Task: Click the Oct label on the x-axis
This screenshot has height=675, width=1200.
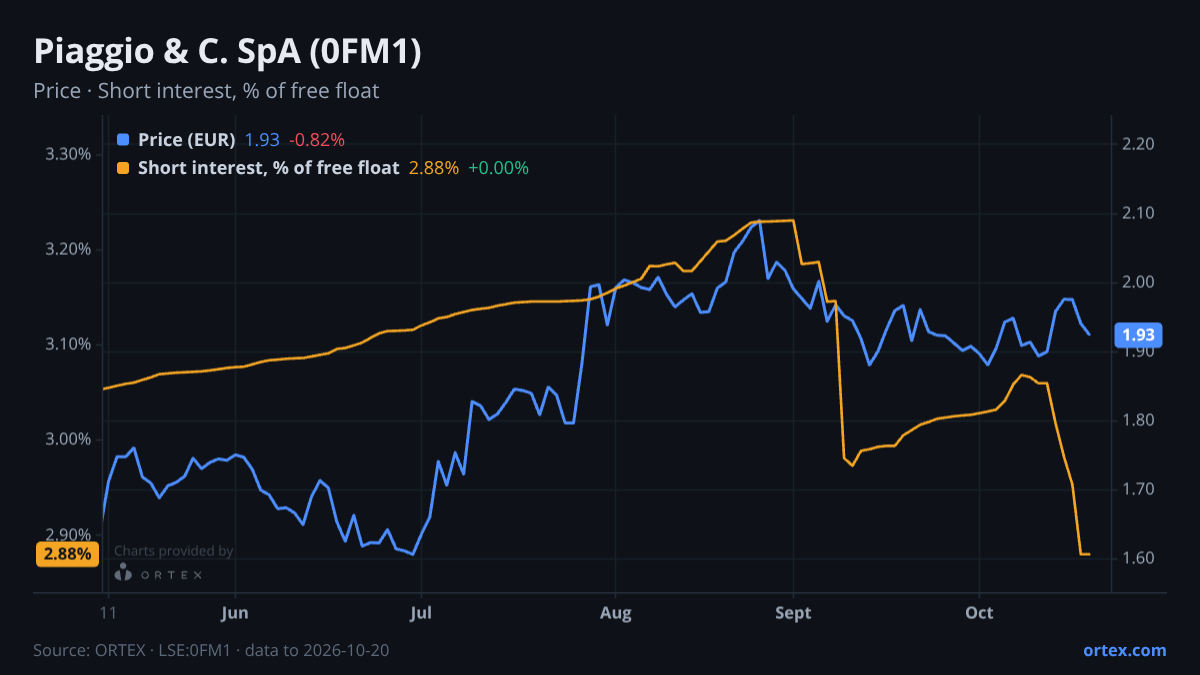Action: 979,613
